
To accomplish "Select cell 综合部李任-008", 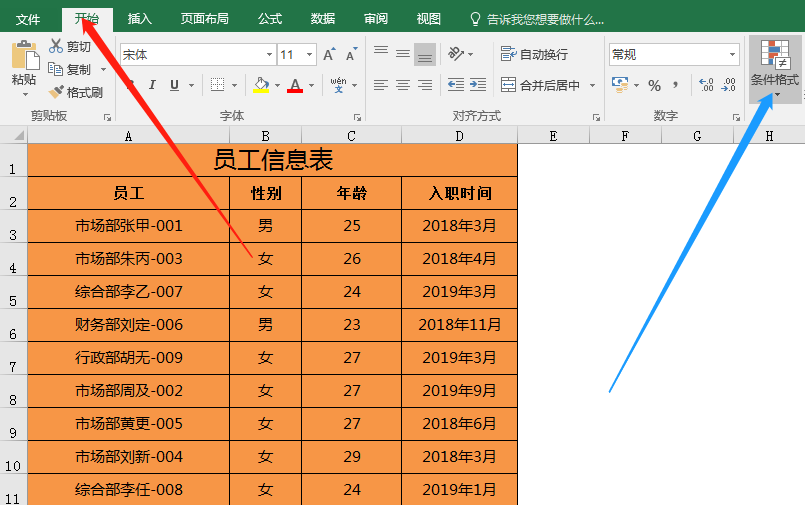I will [128, 490].
